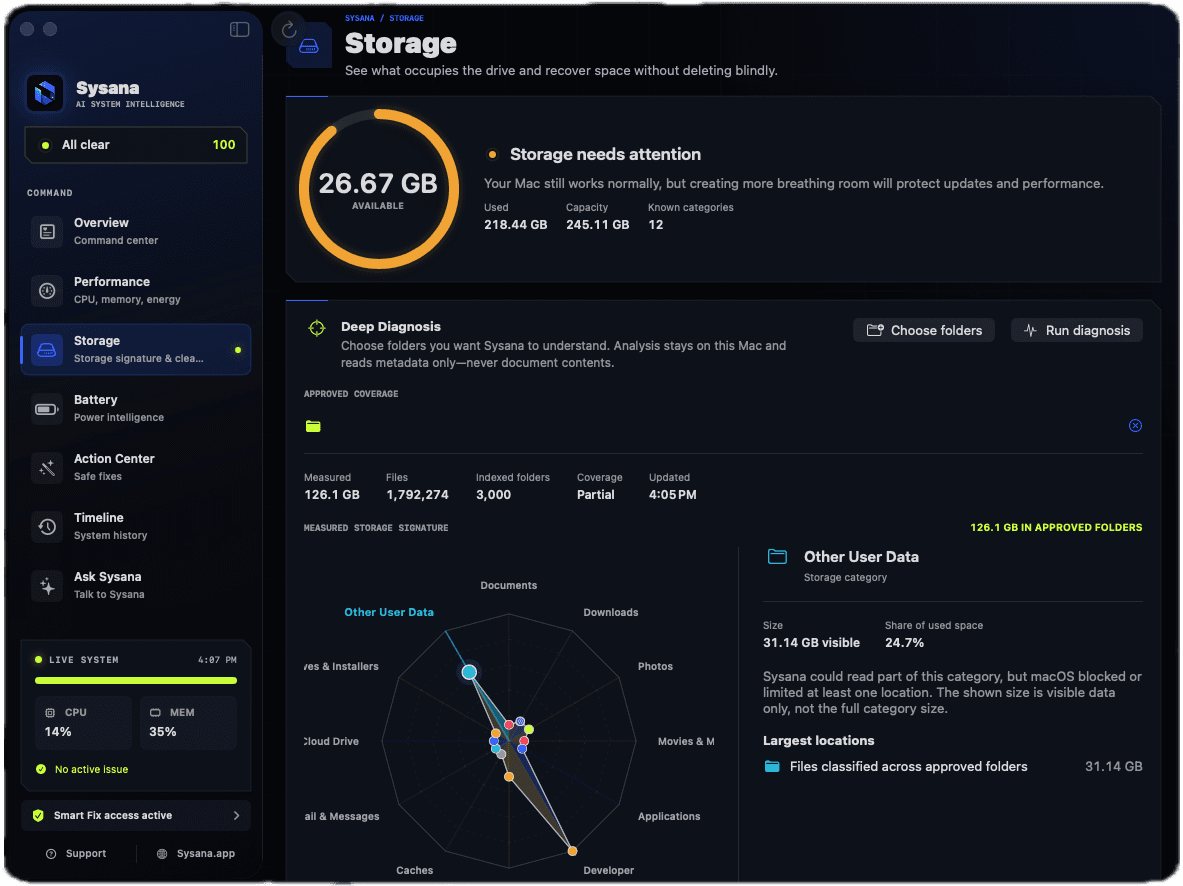Click the MEM 35% tile
Image resolution: width=1183 pixels, height=886 pixels.
point(188,723)
